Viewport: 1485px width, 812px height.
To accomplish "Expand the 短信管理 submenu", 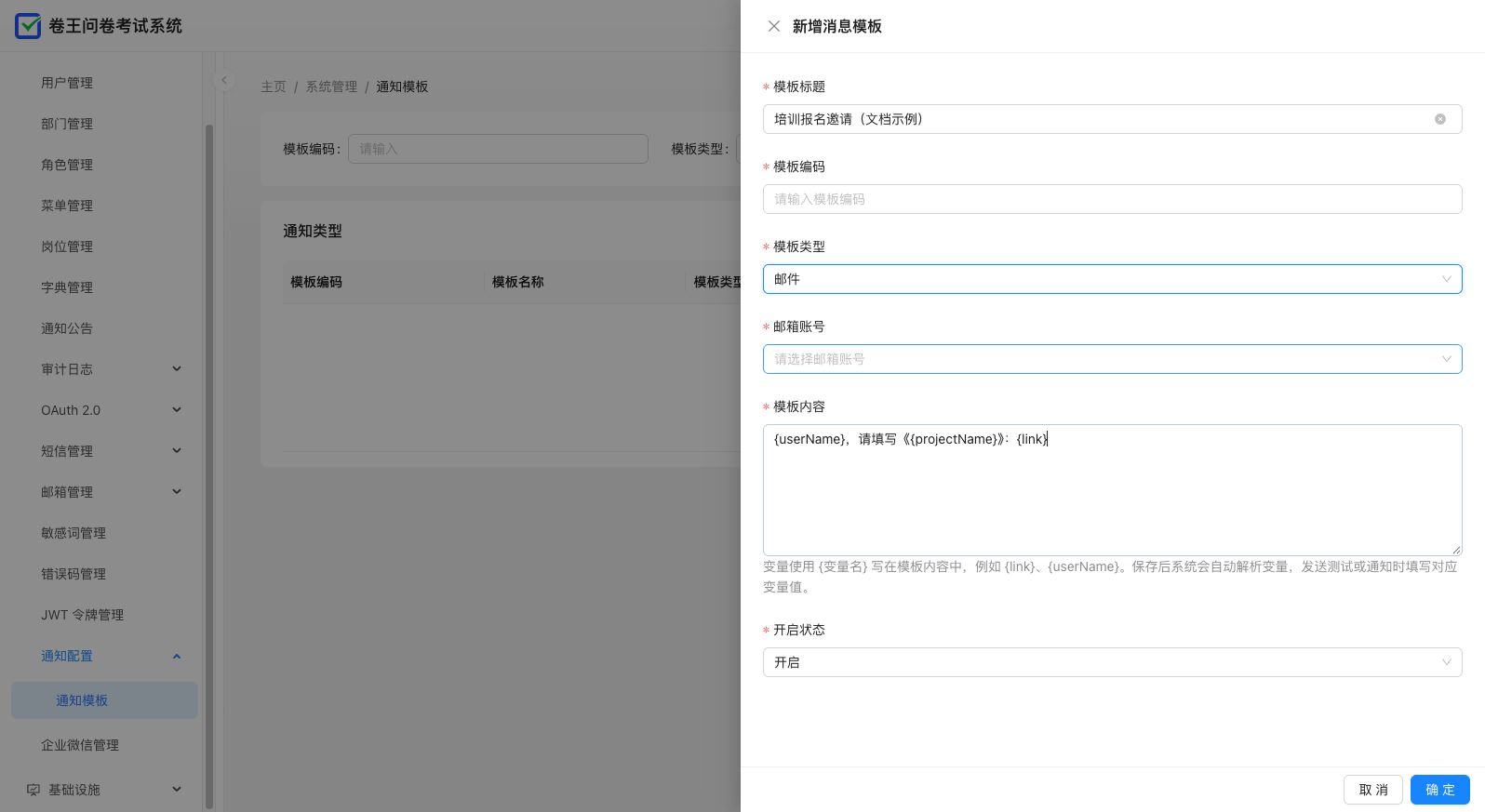I will click(177, 451).
